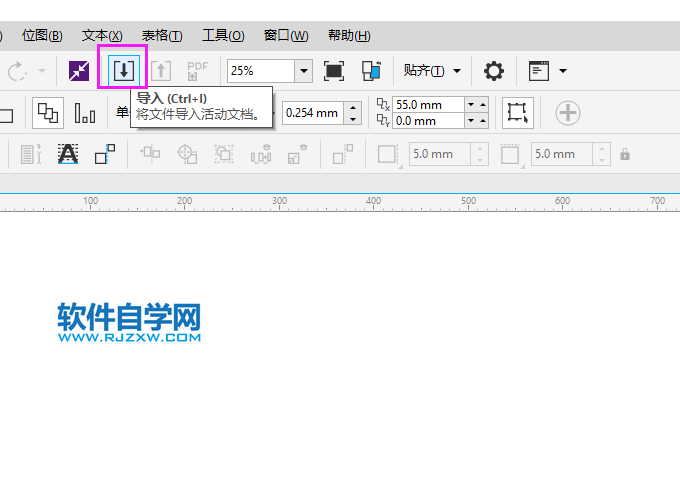Increase the 55.0 mm value arrow

(x=483, y=105)
